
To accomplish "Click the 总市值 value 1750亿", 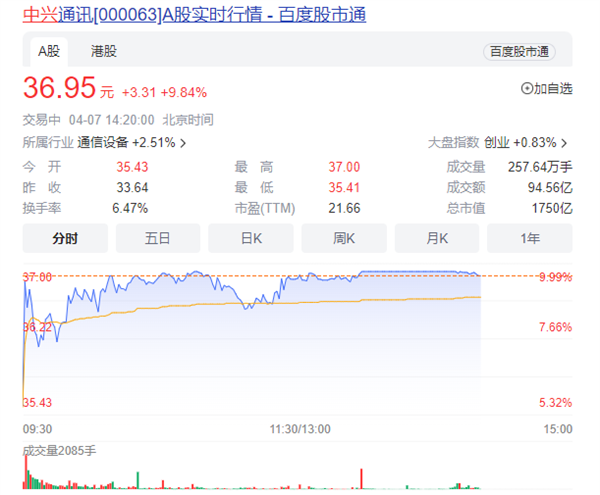I will [552, 208].
